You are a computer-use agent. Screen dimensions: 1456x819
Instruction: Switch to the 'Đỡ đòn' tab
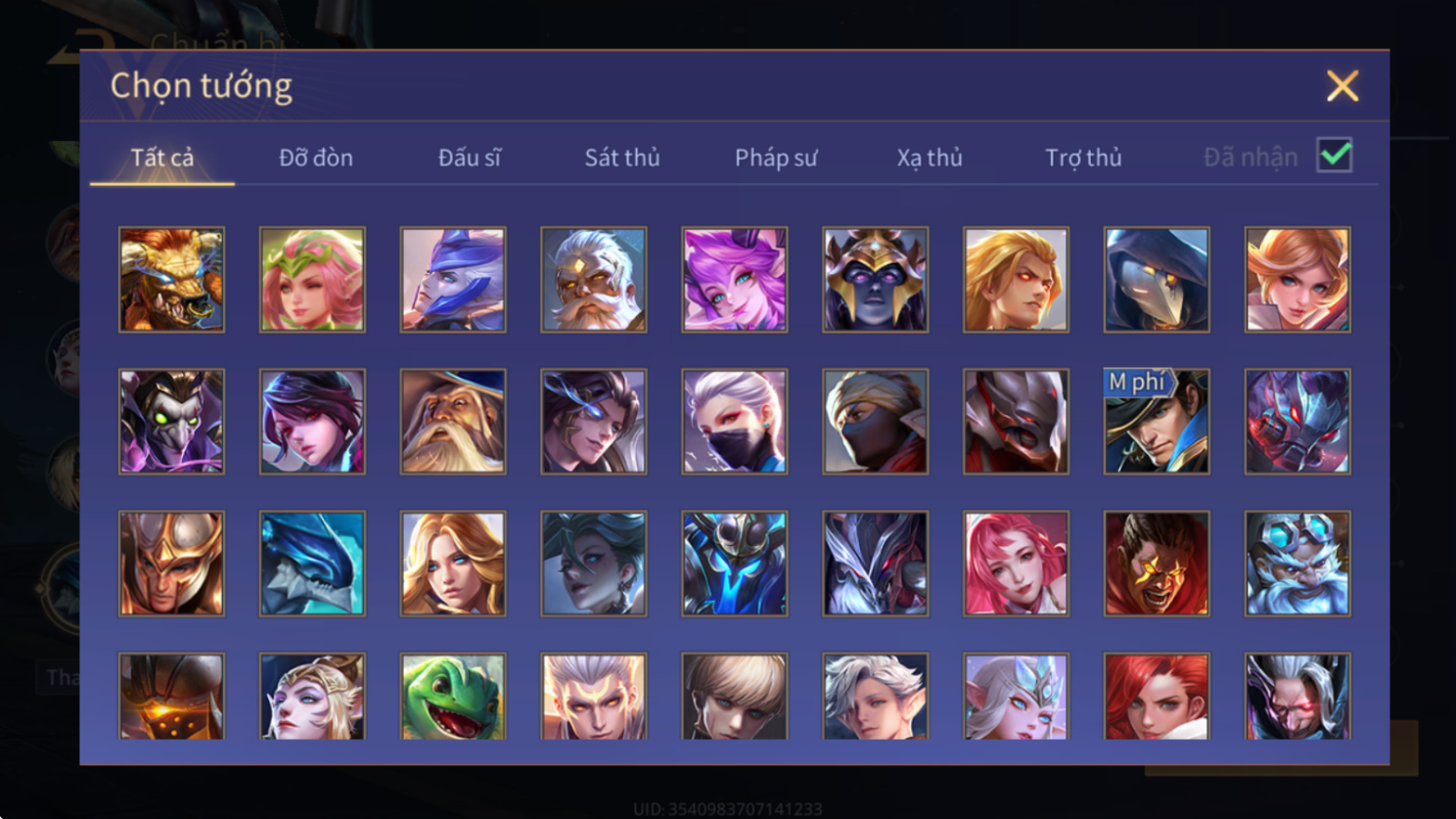tap(316, 158)
